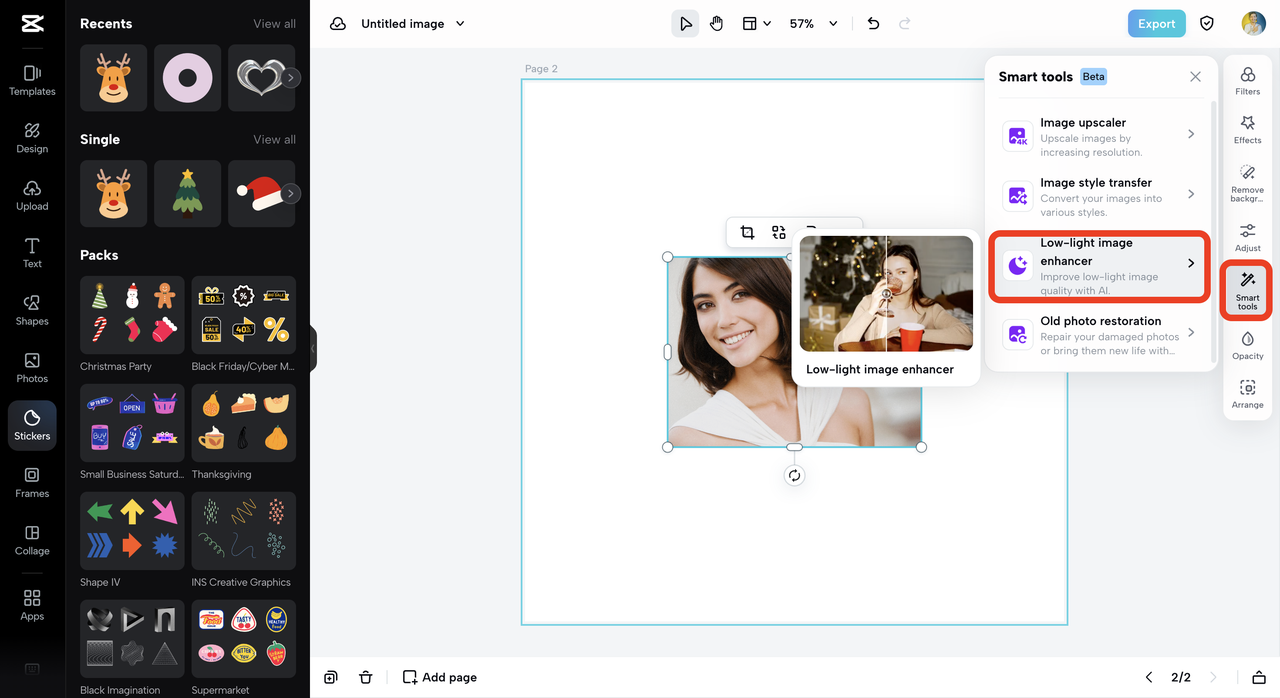The image size is (1280, 698).
Task: Click the crop icon above image
Action: click(747, 232)
